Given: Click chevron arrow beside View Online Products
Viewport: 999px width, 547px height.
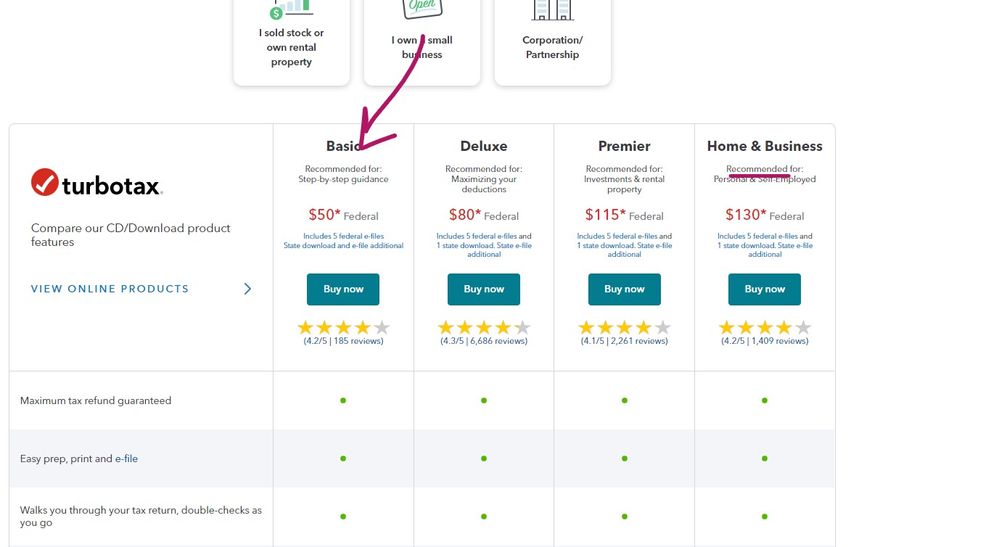Looking at the screenshot, I should (247, 288).
